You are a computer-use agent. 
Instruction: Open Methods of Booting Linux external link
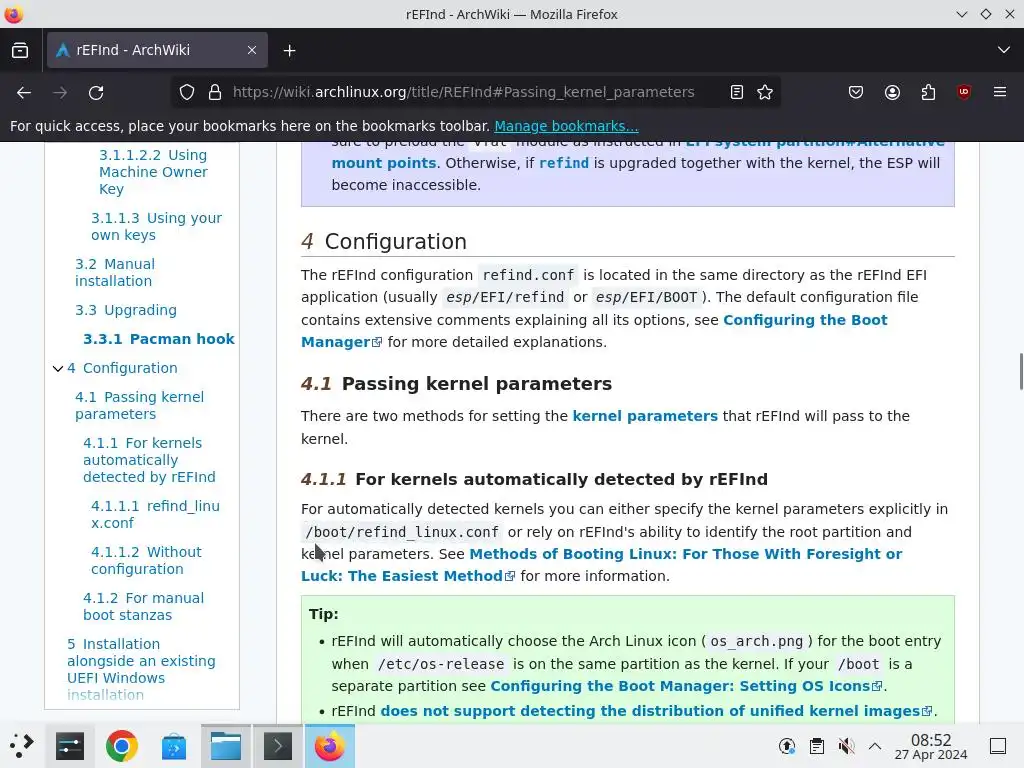pos(686,554)
